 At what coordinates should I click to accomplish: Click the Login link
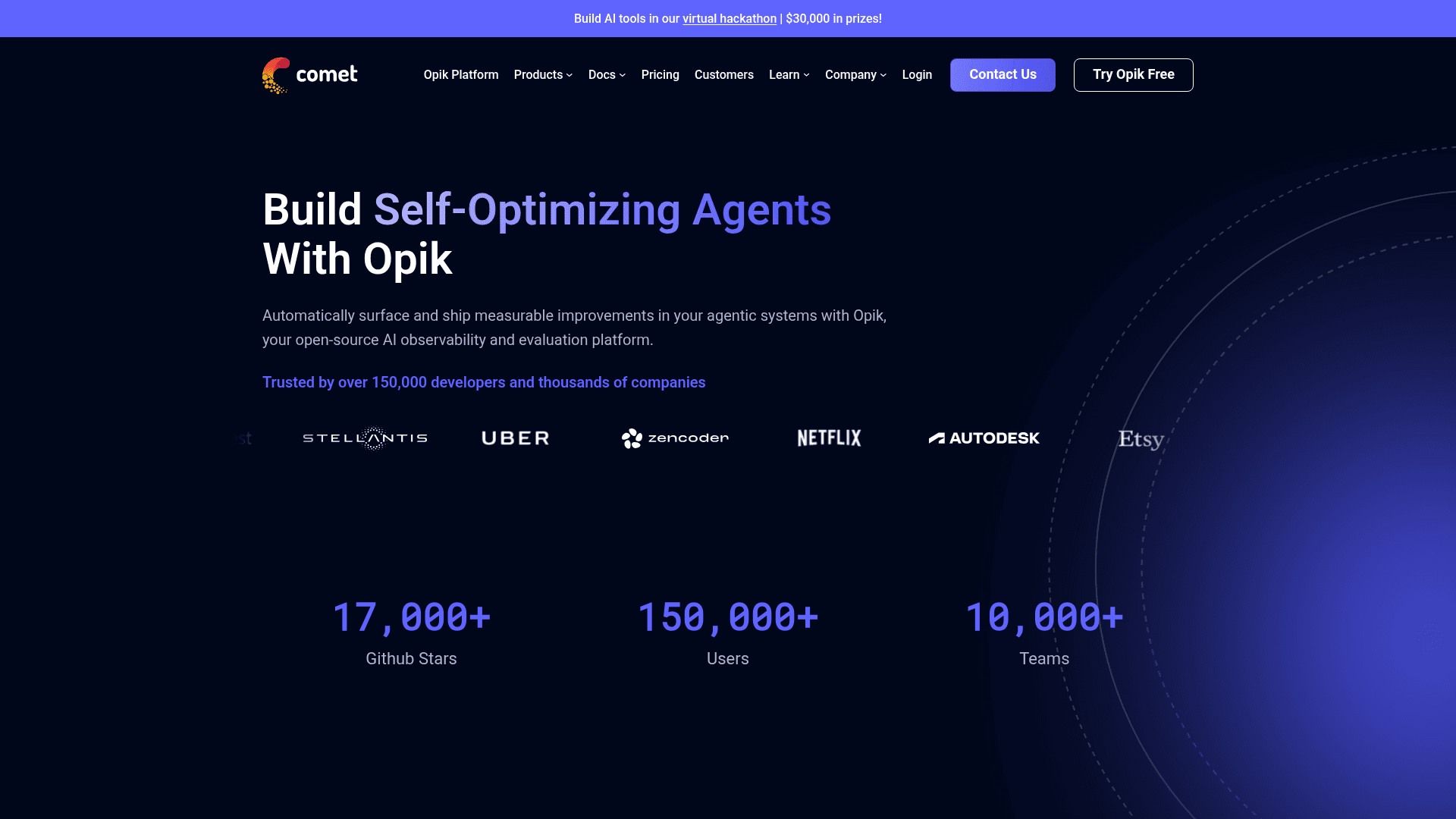[x=917, y=74]
